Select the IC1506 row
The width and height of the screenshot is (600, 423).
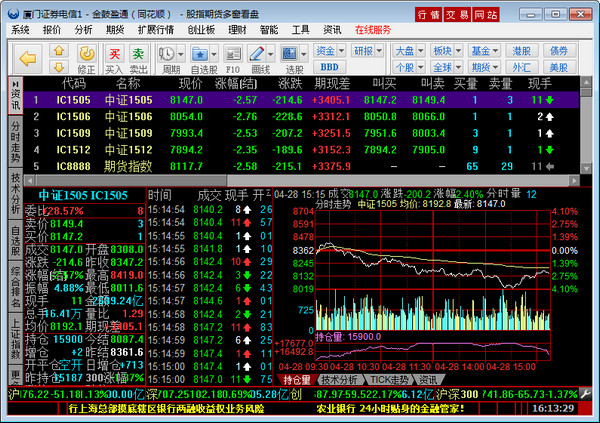tap(301, 117)
